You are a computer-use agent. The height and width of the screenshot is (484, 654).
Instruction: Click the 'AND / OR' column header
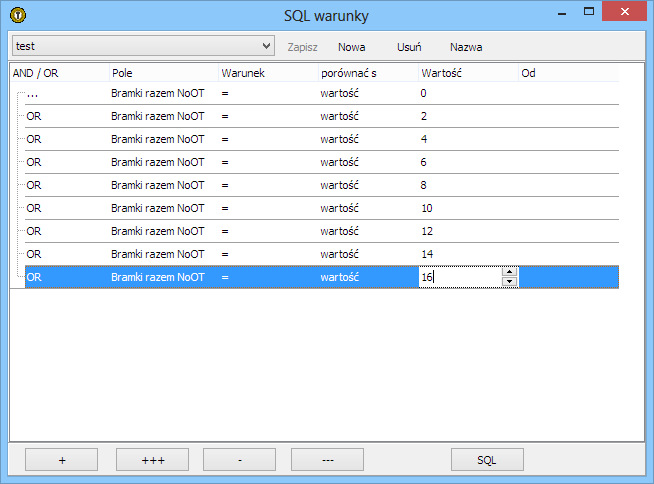tap(60, 73)
